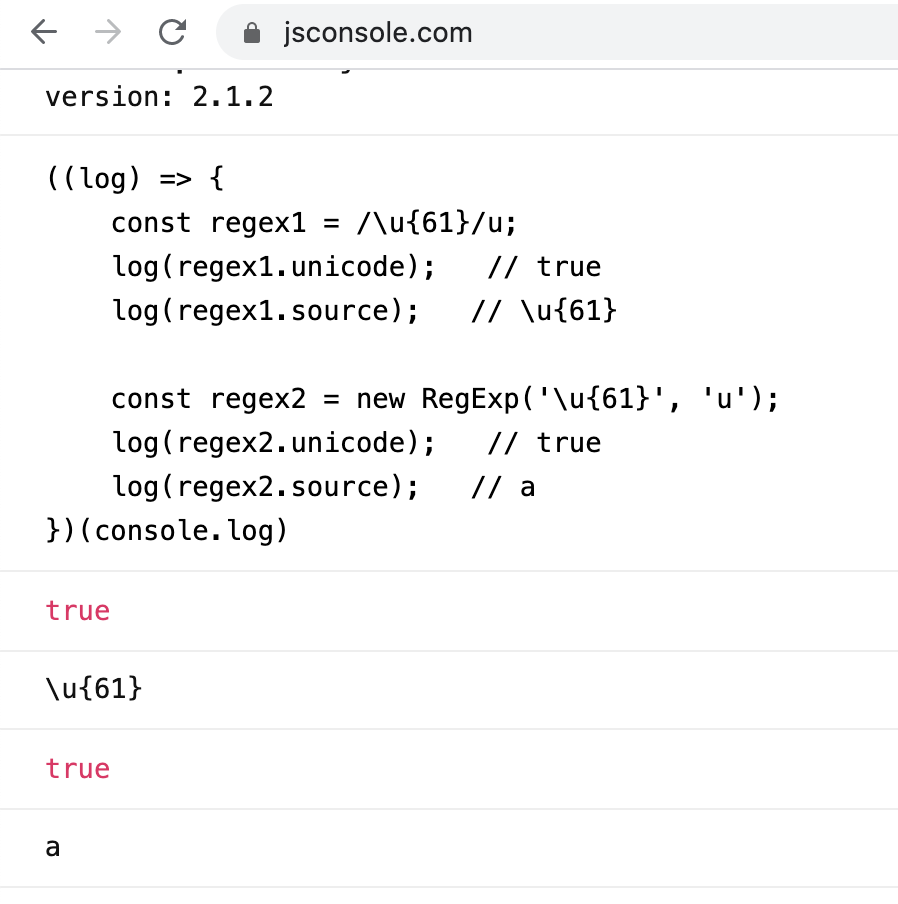
Task: Click the \u{61} output line
Action: [x=94, y=689]
